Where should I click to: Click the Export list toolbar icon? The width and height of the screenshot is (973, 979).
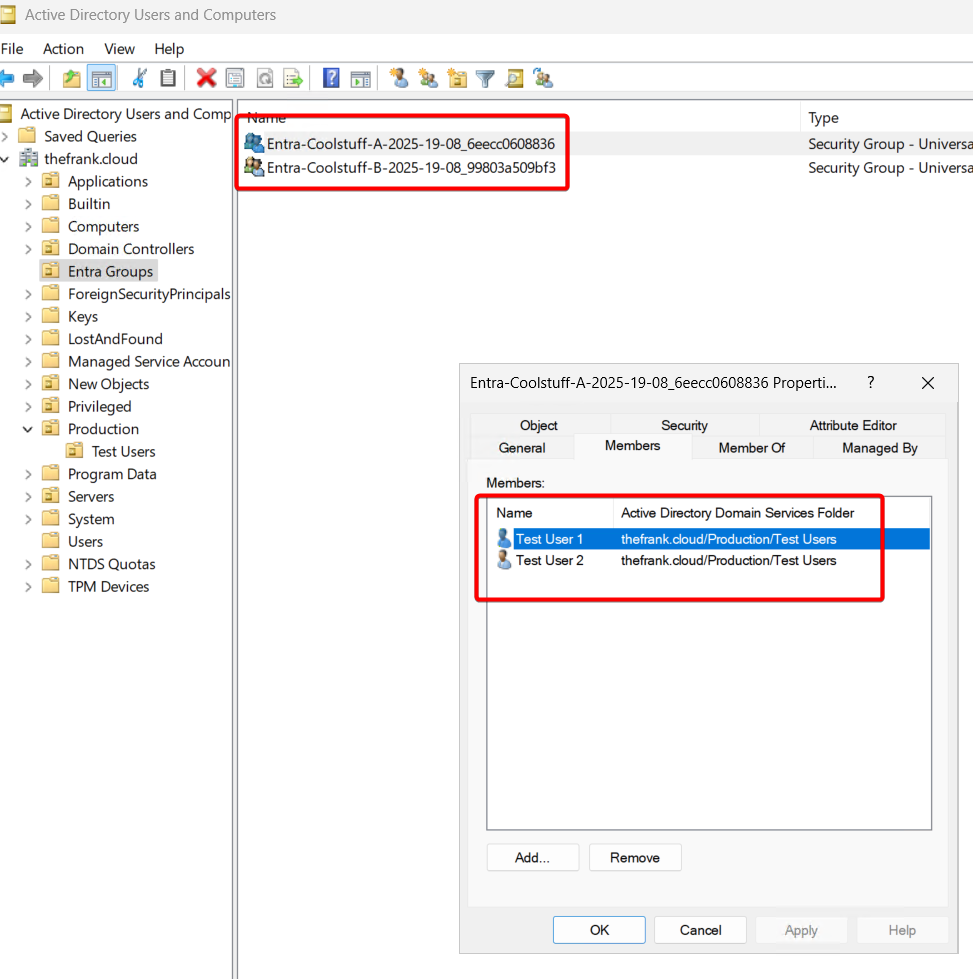pos(292,78)
